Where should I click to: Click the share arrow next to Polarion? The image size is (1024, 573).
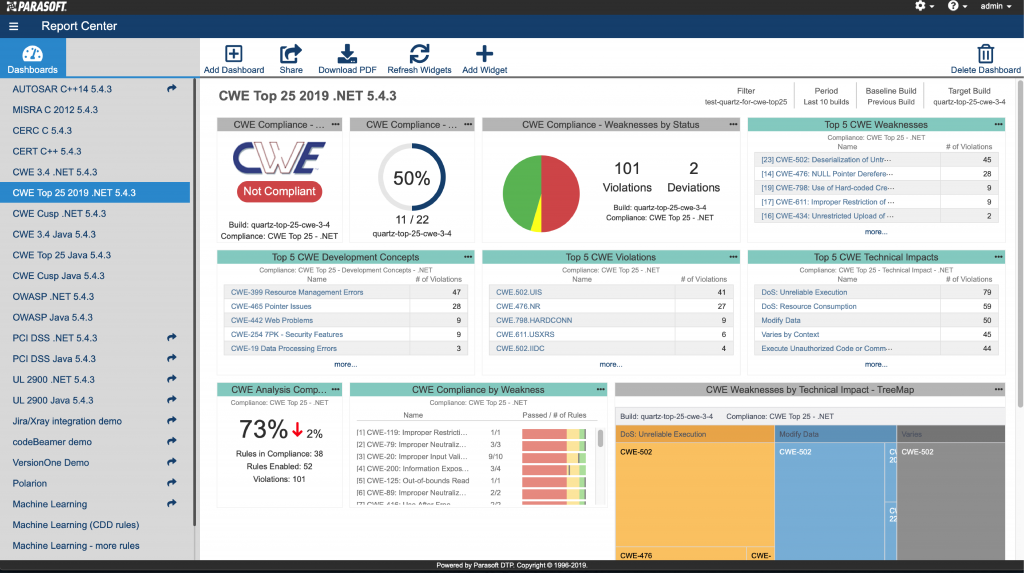click(172, 482)
